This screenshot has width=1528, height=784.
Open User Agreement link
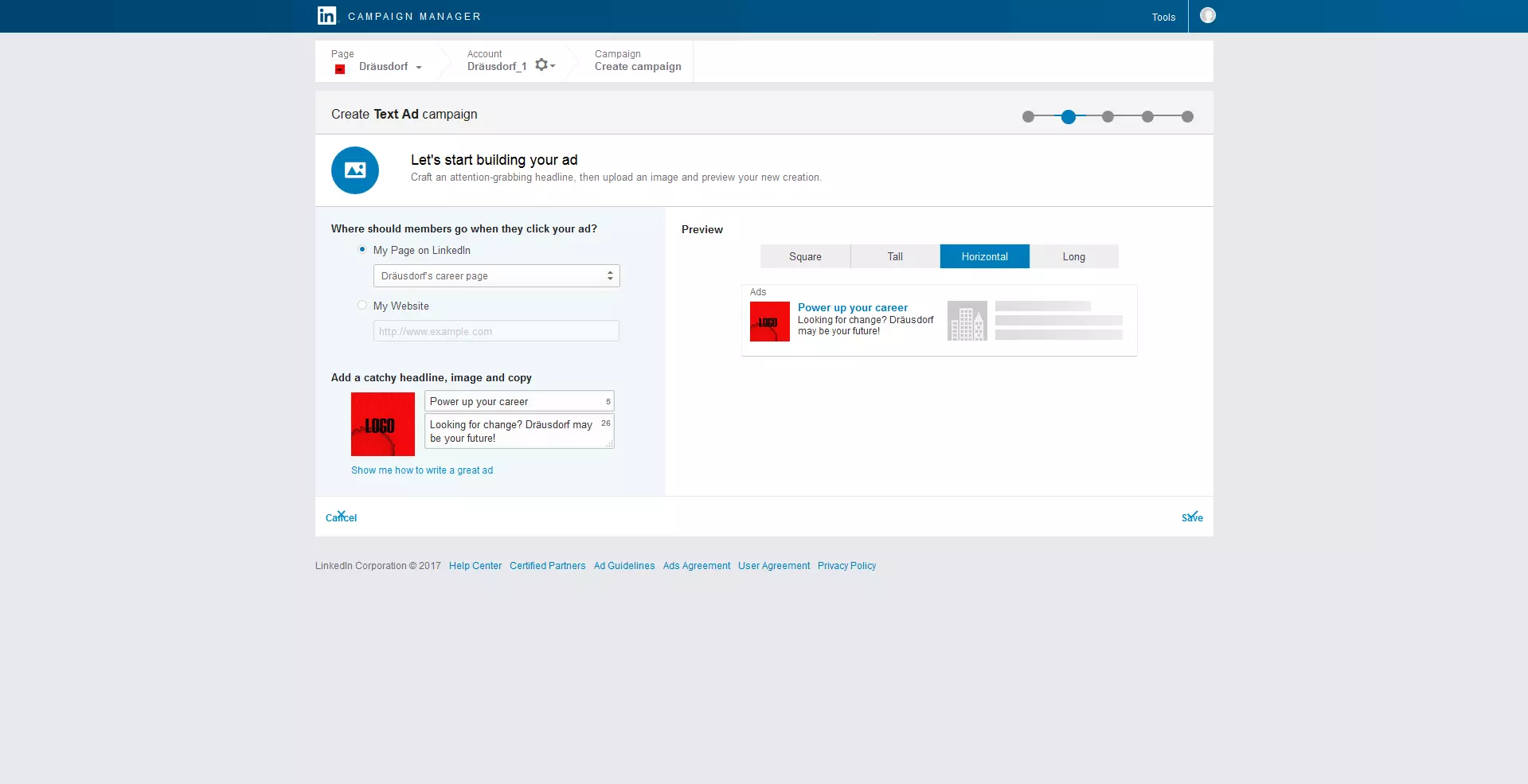774,566
